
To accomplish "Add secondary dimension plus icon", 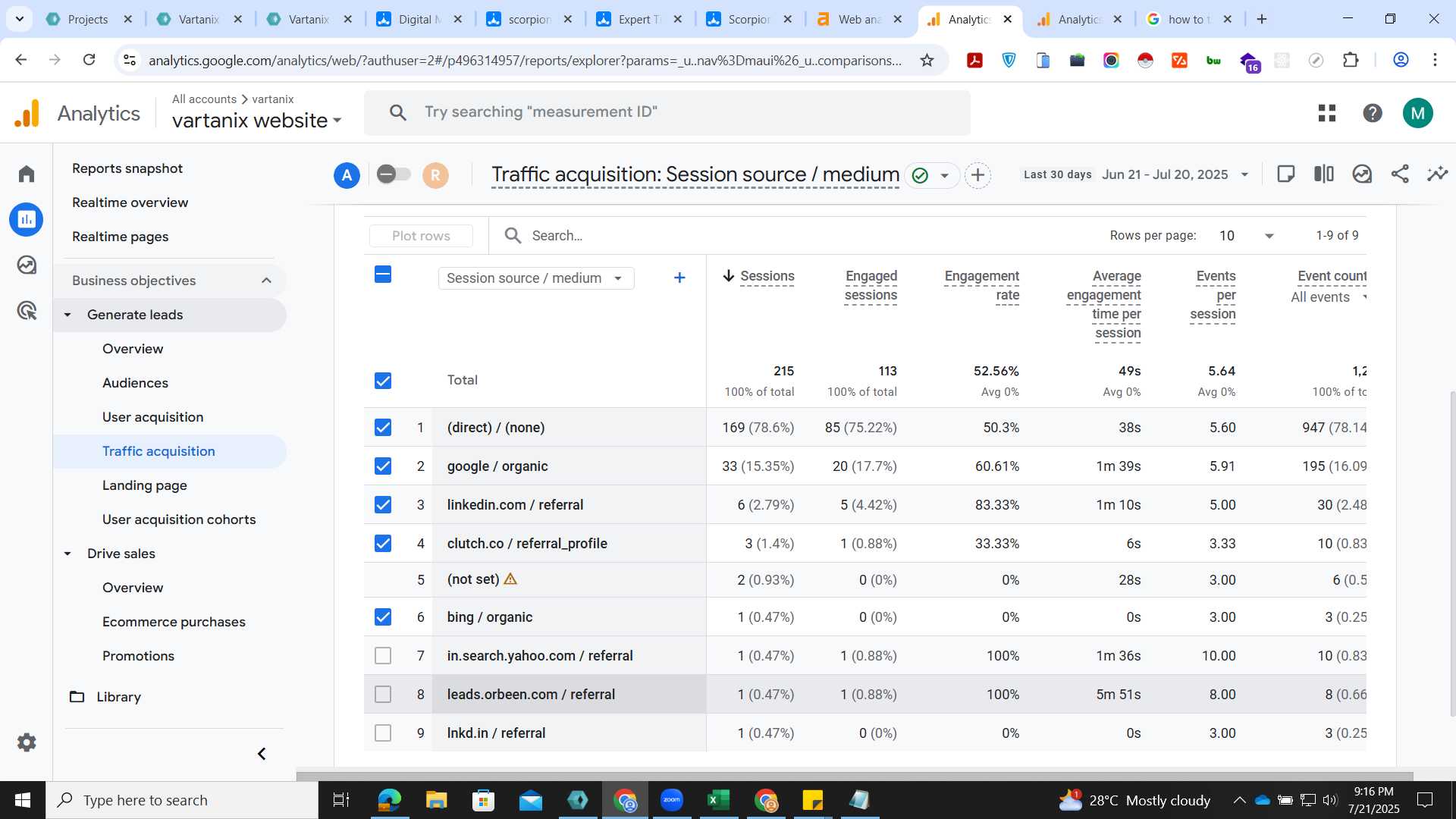I will 679,278.
